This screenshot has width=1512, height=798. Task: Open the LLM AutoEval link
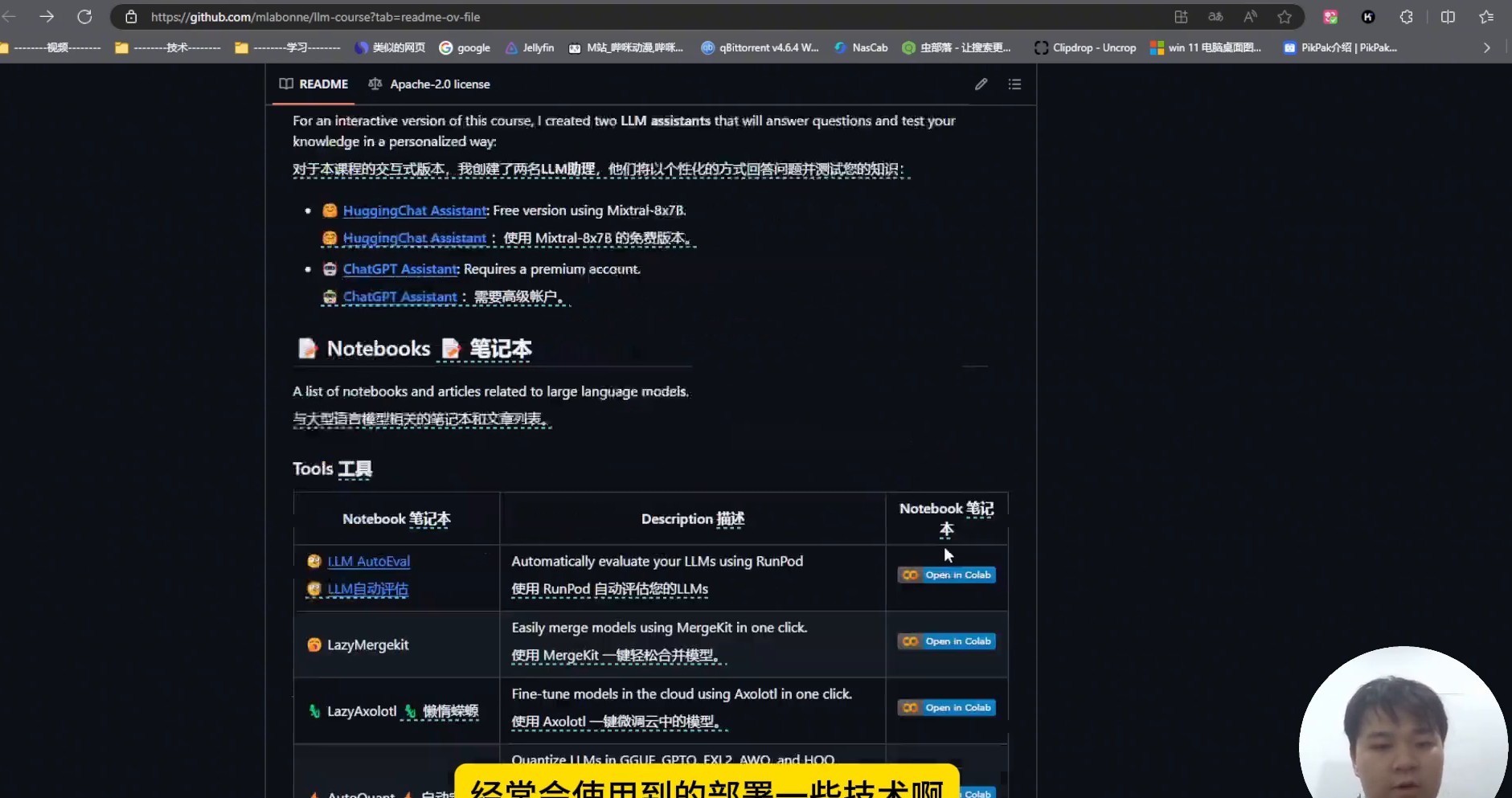click(x=368, y=561)
